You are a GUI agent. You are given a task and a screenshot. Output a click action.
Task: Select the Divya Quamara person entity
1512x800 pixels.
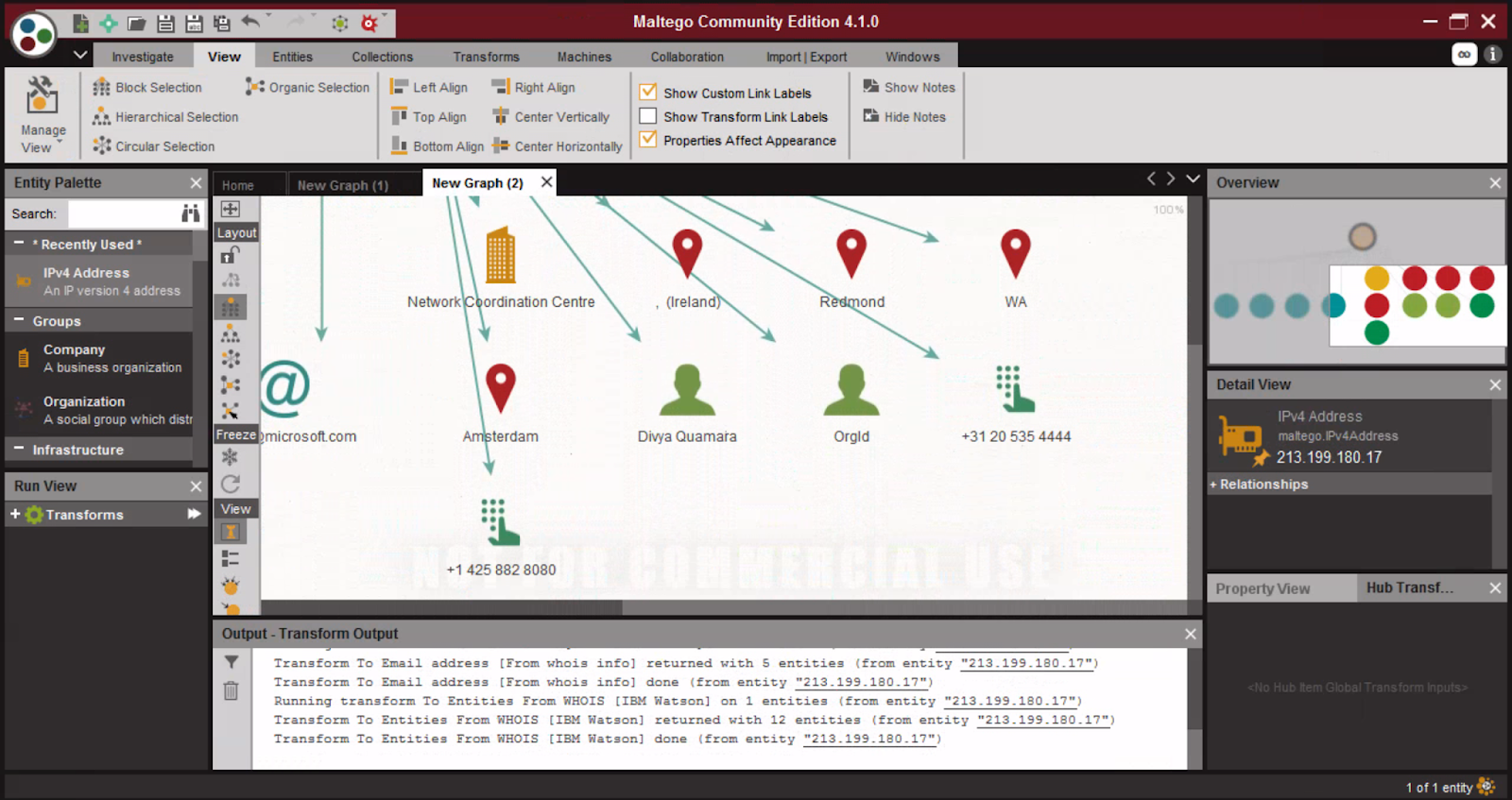pyautogui.click(x=687, y=403)
